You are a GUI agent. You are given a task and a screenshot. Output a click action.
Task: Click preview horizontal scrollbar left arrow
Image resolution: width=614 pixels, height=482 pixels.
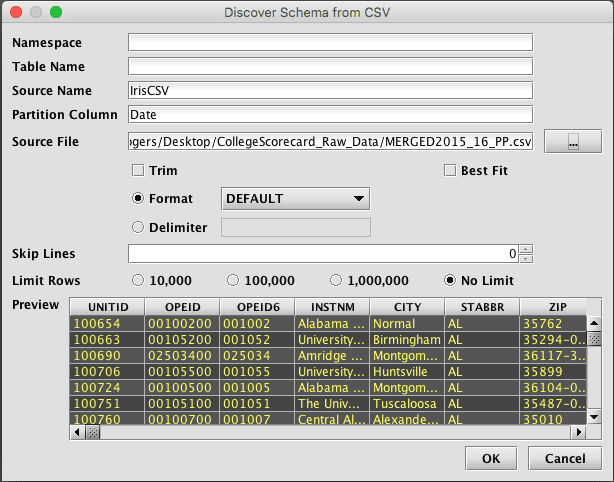pos(77,432)
